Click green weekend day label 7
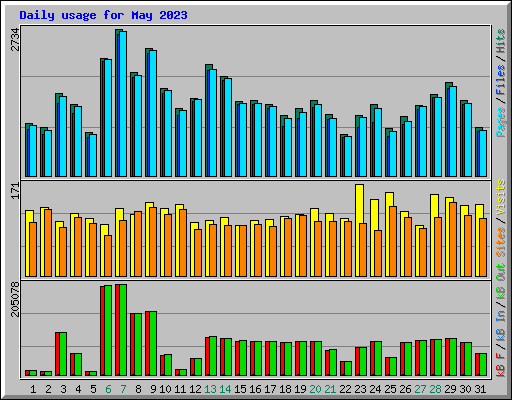This screenshot has height=400, width=512. tap(123, 389)
